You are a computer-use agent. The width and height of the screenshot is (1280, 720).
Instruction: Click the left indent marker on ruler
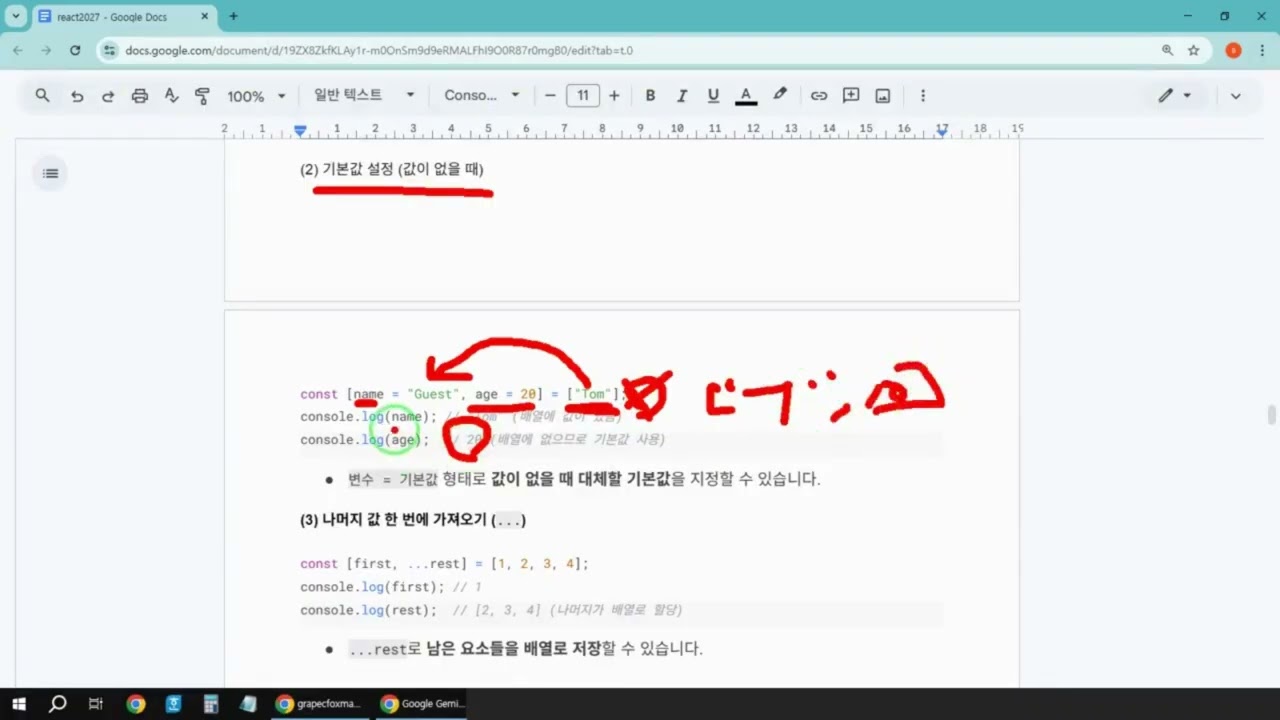(x=300, y=131)
